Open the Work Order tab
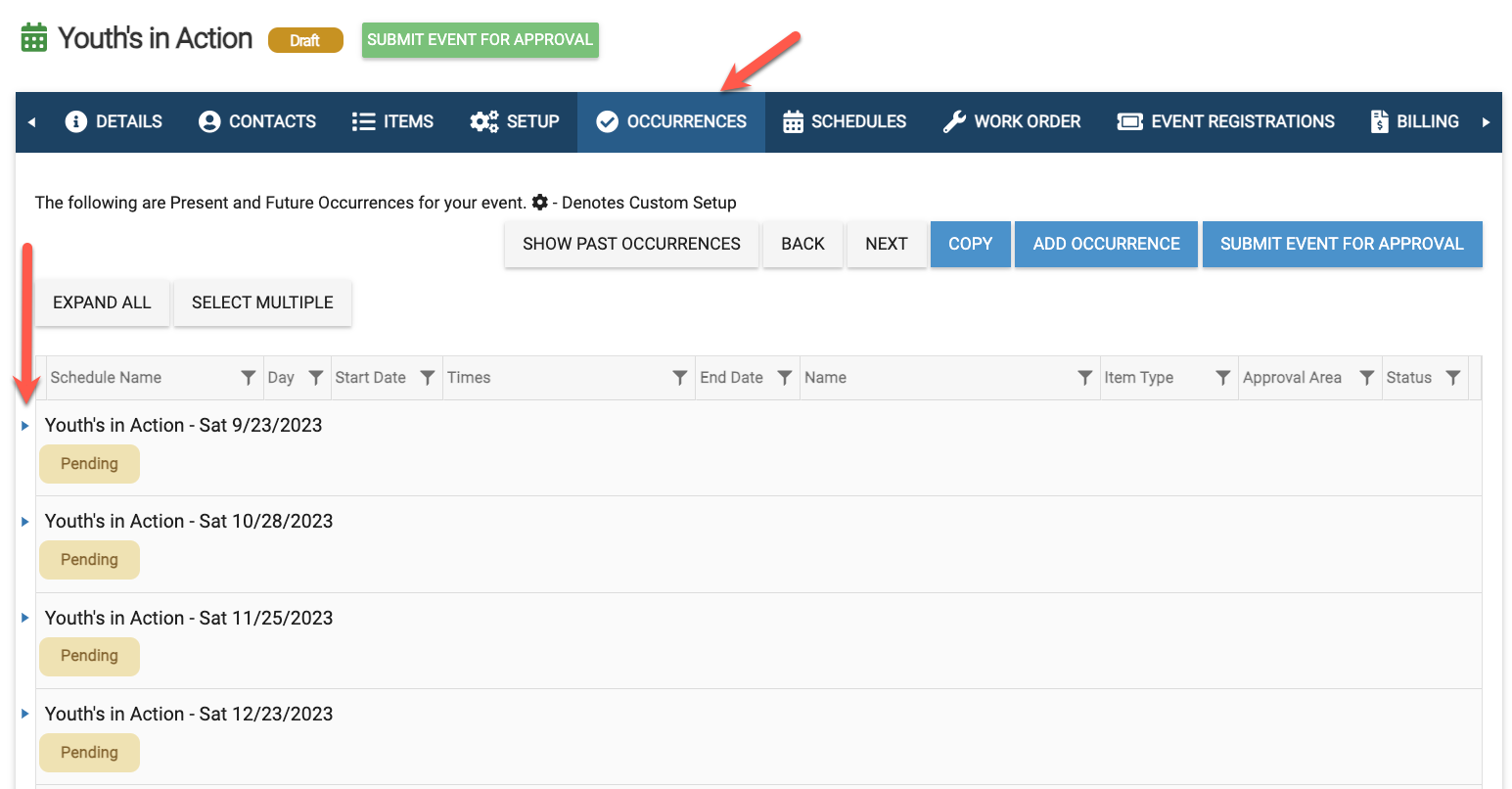This screenshot has height=789, width=1512. [x=1012, y=121]
